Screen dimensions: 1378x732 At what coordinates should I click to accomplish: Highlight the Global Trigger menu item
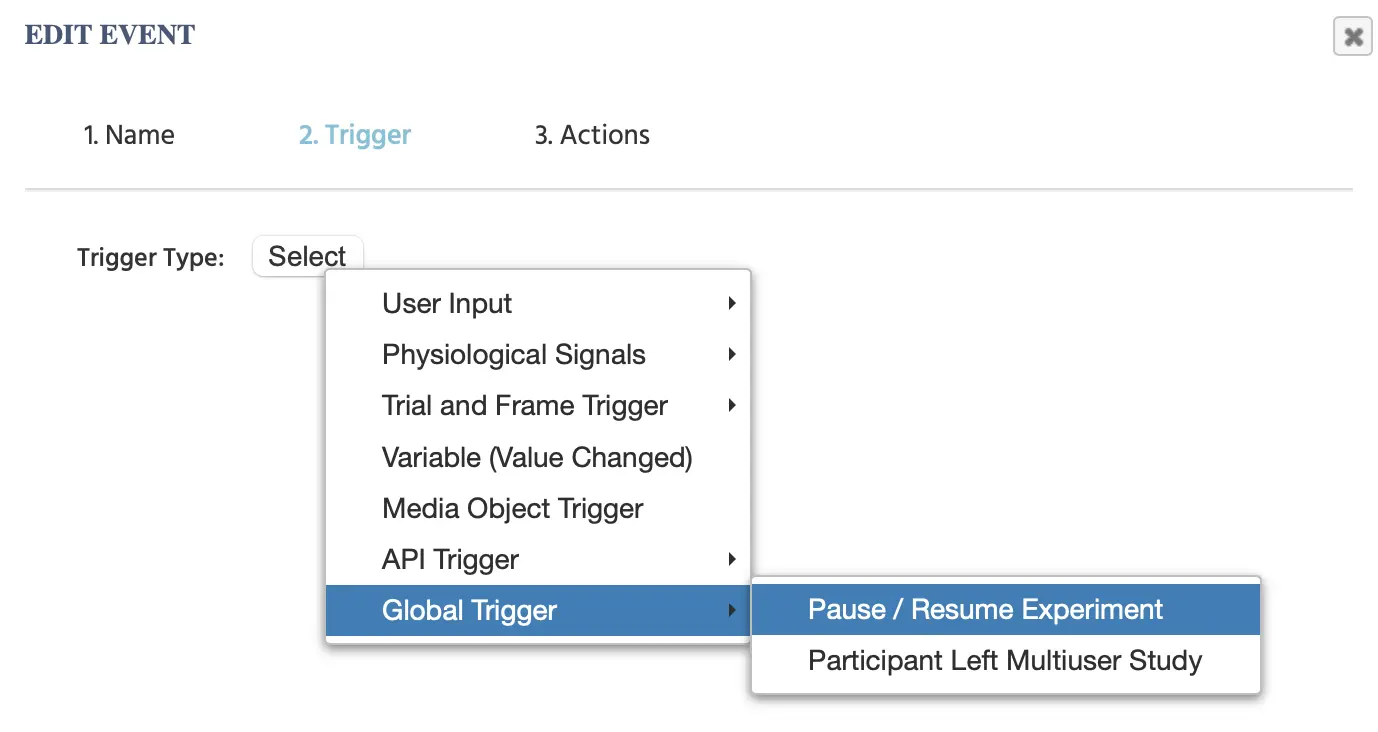(x=469, y=611)
